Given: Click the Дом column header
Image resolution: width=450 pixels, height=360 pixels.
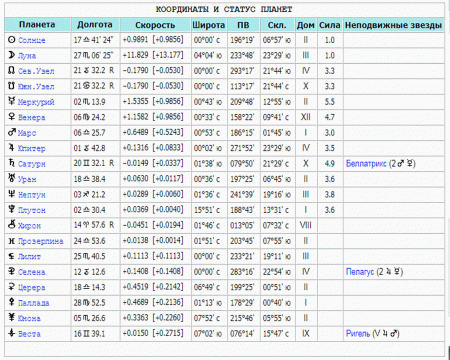Looking at the screenshot, I should [x=306, y=25].
